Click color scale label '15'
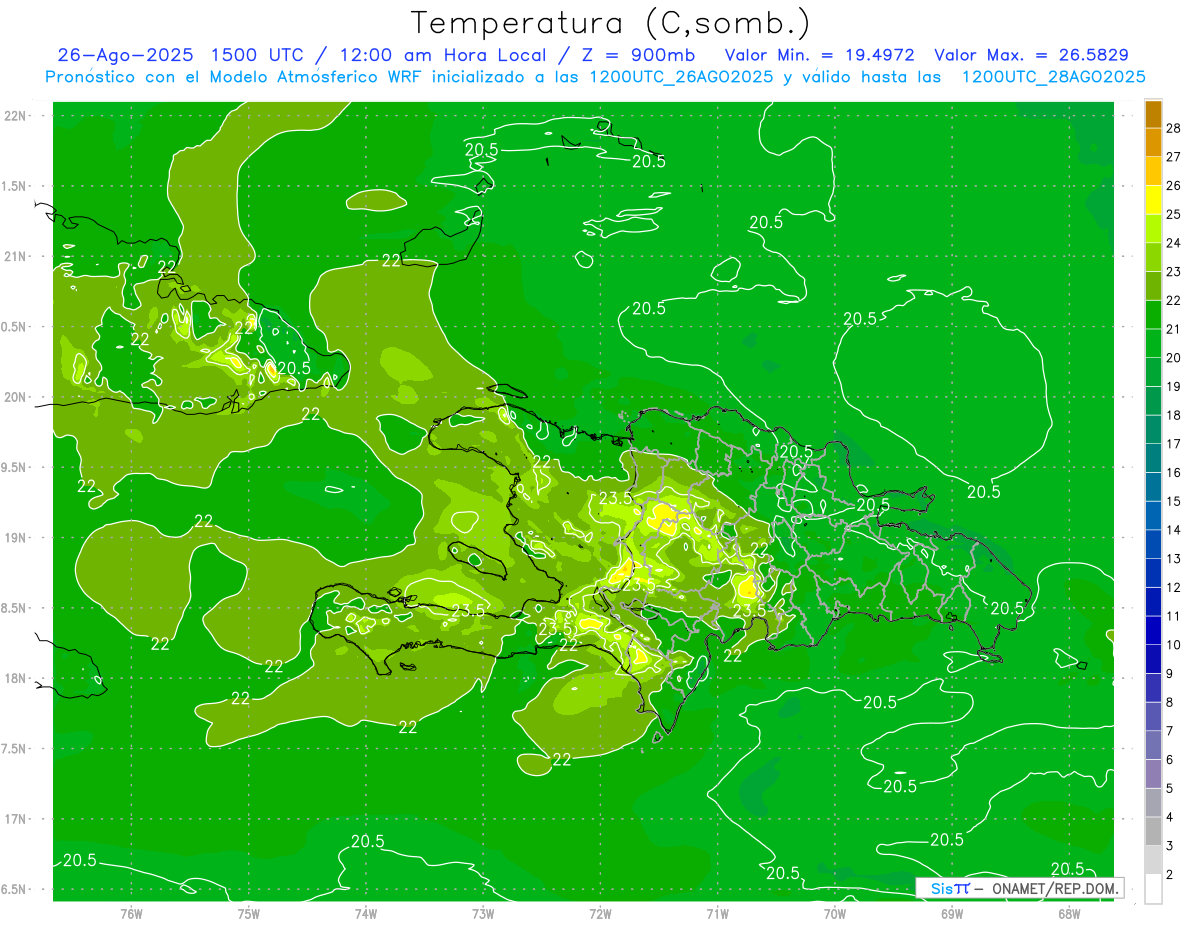 click(x=1174, y=501)
